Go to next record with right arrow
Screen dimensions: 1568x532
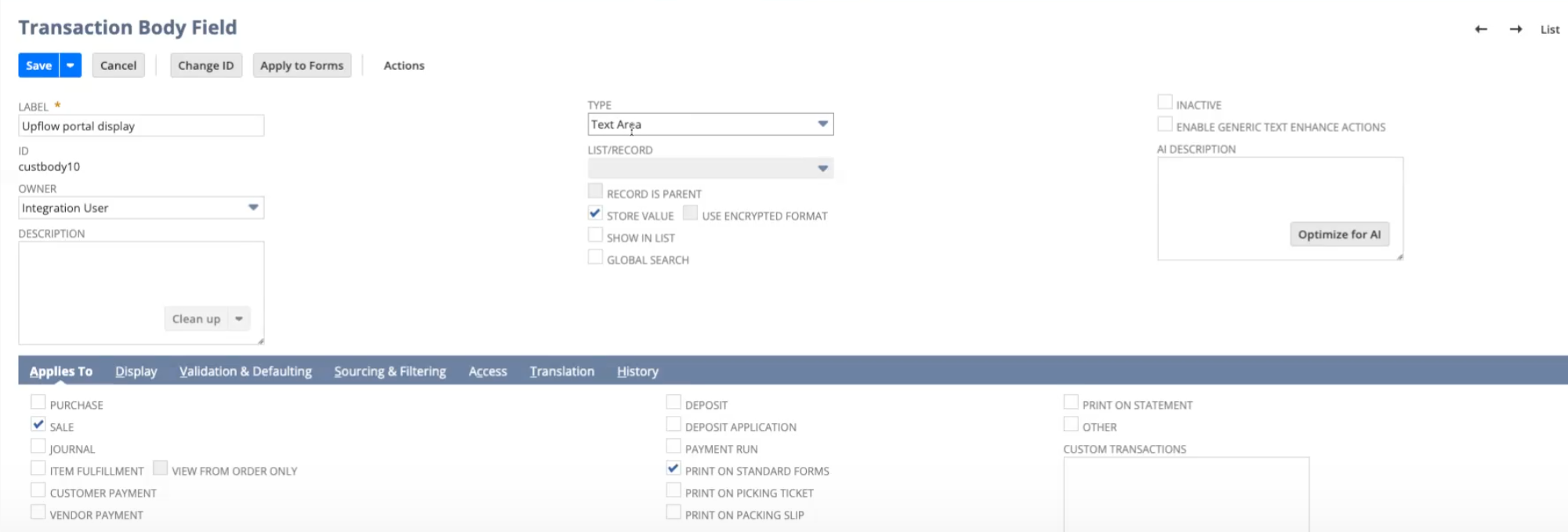pyautogui.click(x=1515, y=29)
